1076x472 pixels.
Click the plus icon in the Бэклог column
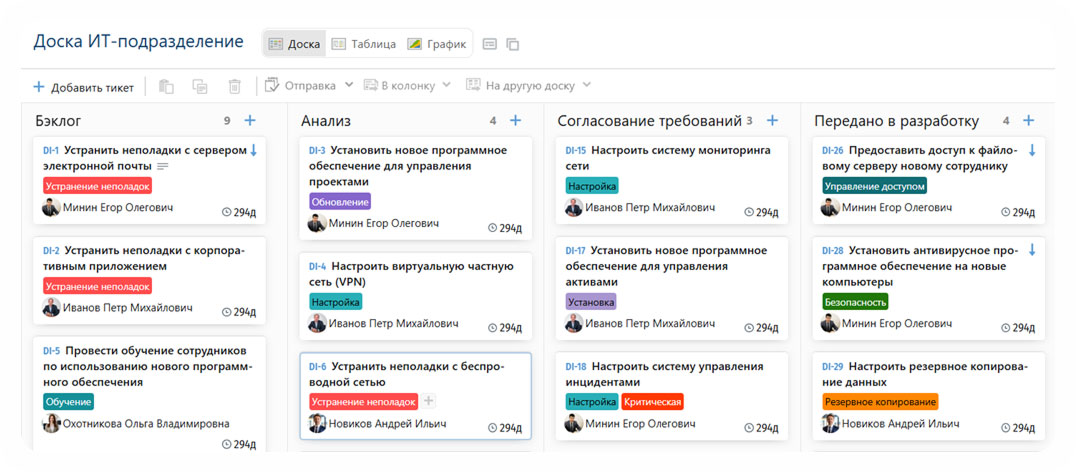[x=250, y=121]
